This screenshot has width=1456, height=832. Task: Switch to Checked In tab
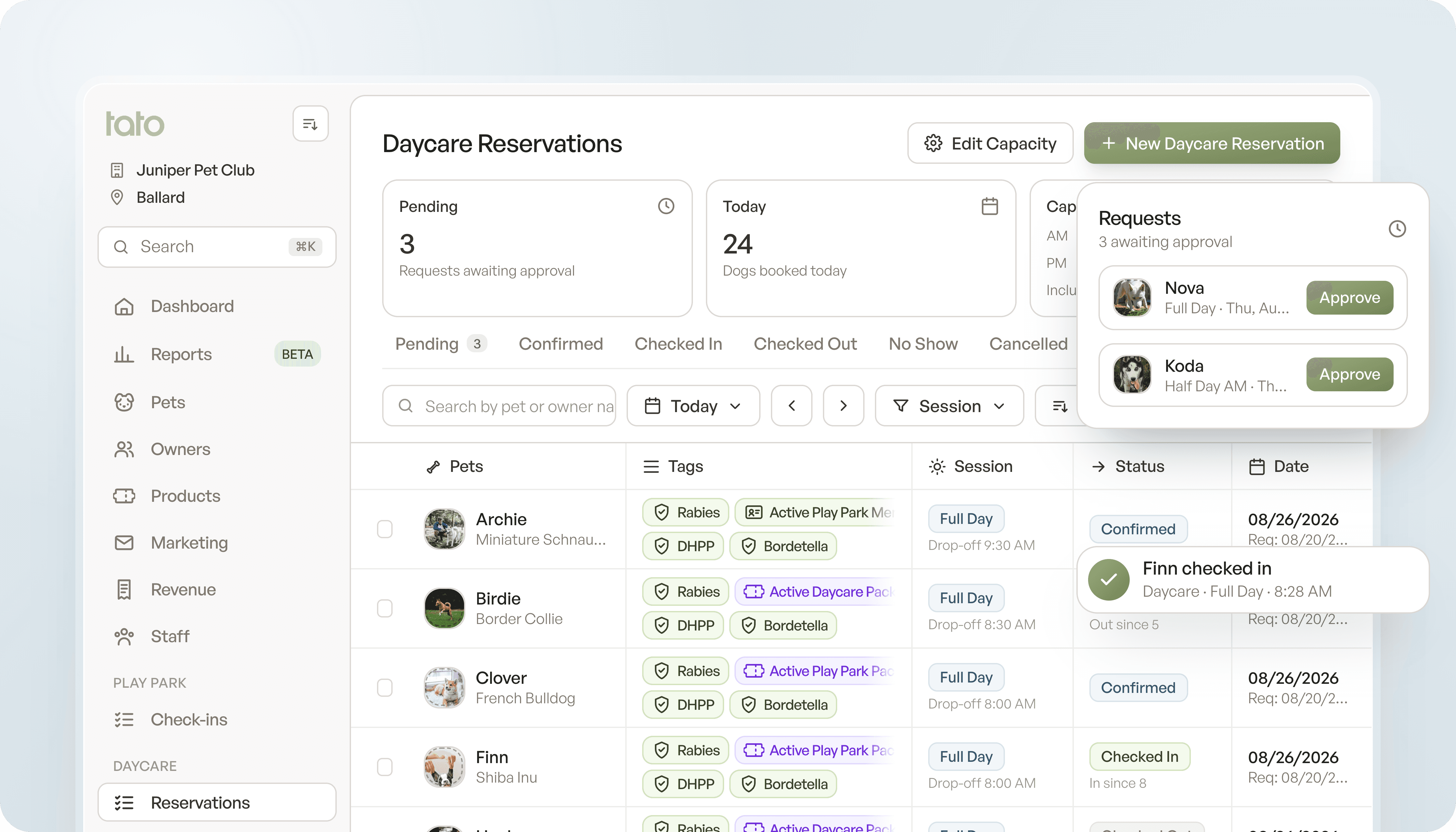(678, 344)
